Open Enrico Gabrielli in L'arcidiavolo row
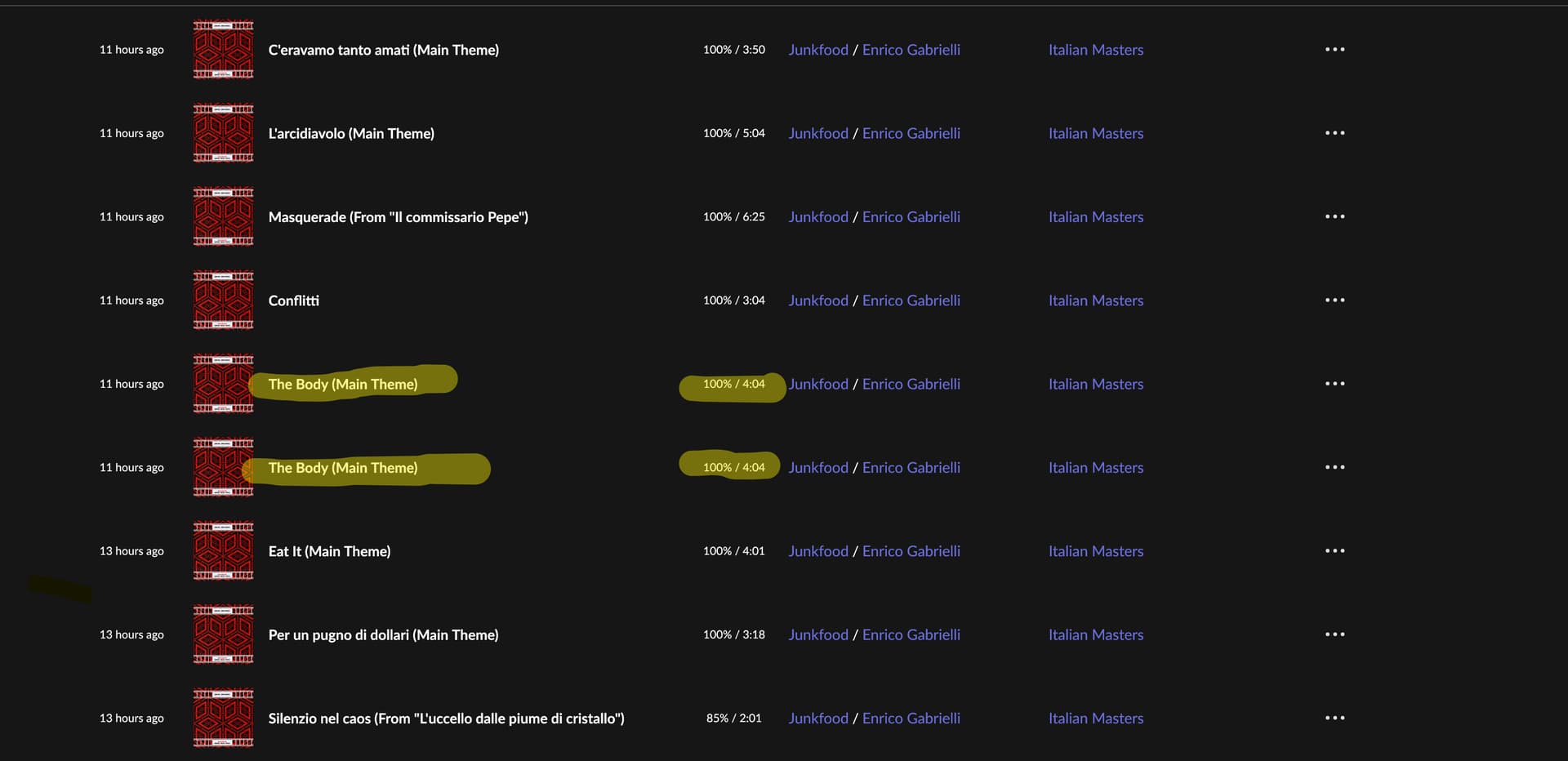1568x761 pixels. 911,133
